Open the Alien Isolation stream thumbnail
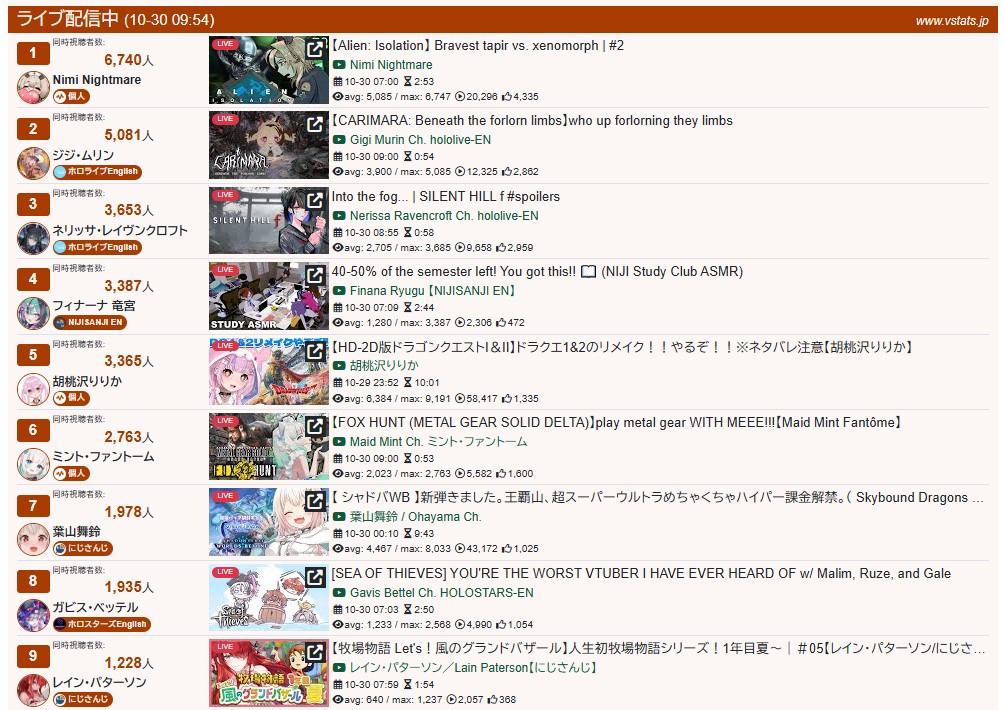 click(268, 70)
